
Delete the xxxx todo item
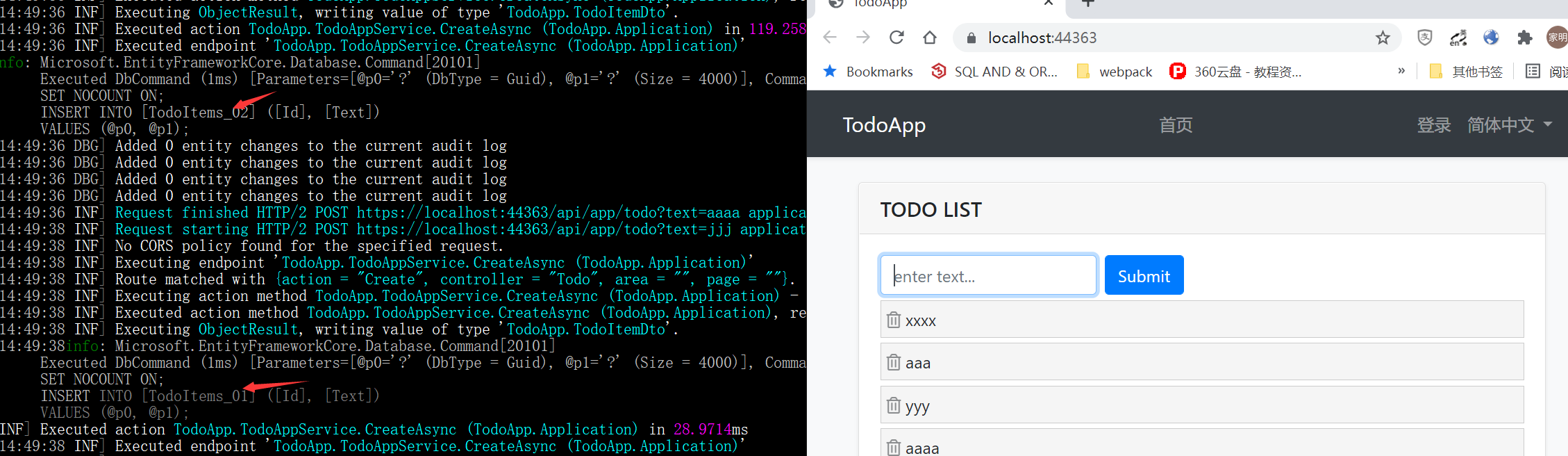tap(894, 320)
